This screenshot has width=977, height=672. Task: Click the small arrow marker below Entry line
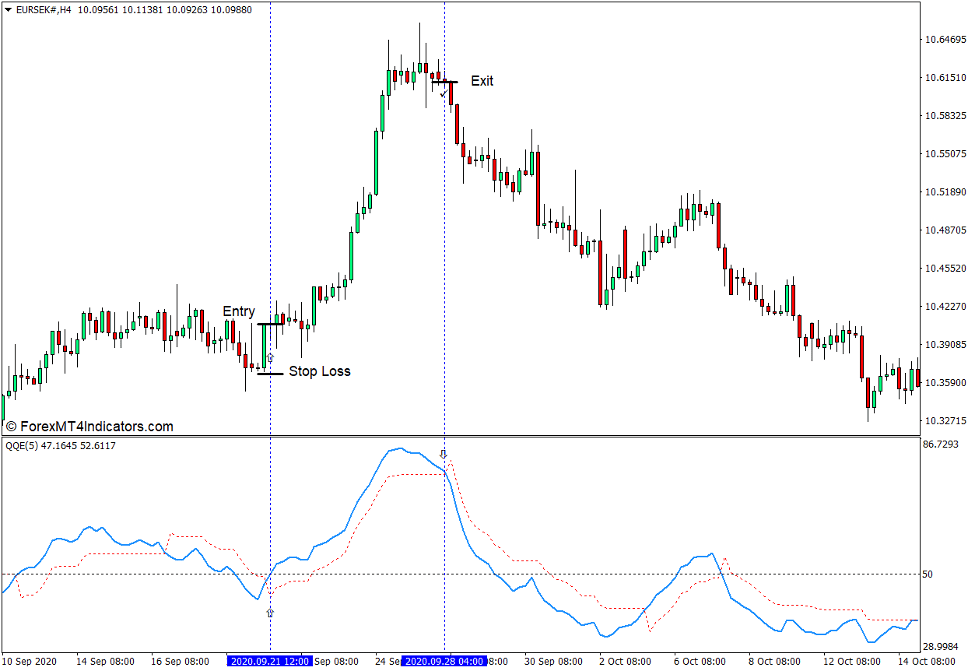point(271,357)
